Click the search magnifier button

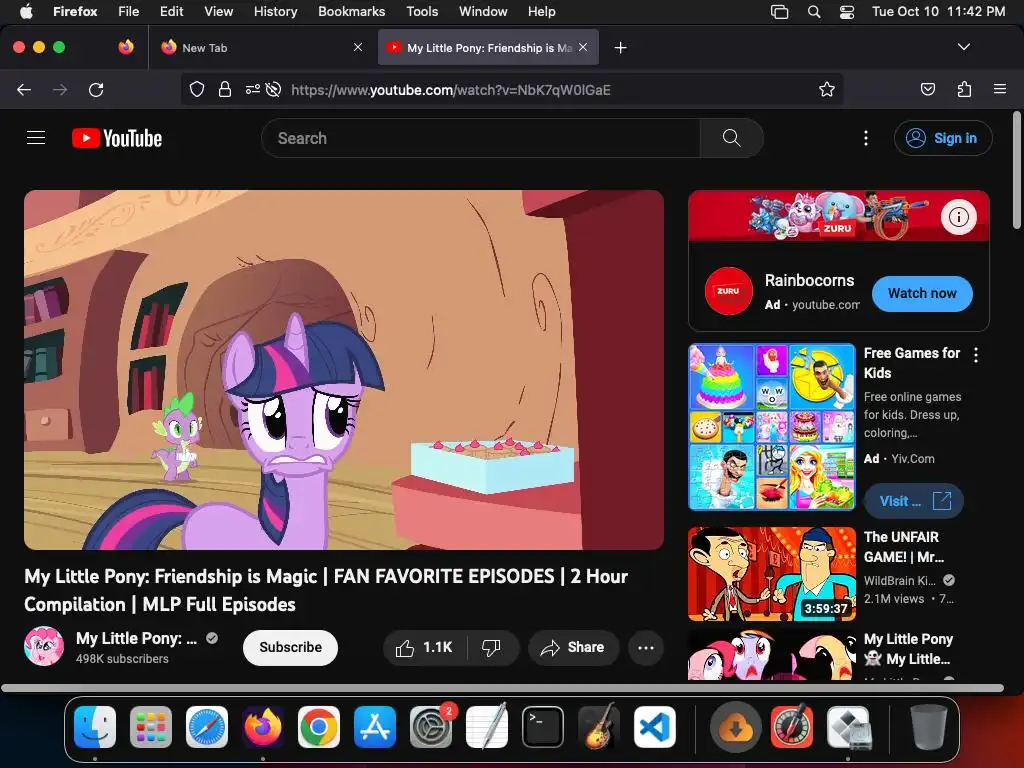[x=731, y=138]
